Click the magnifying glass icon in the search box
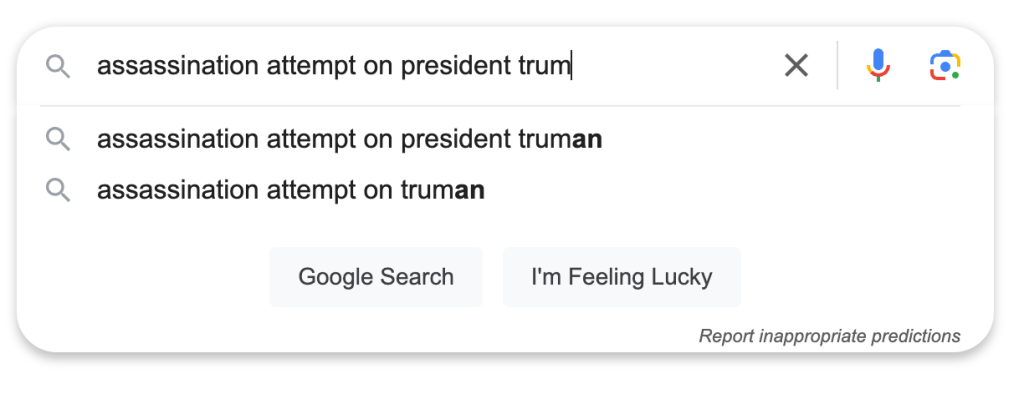Image resolution: width=1024 pixels, height=399 pixels. [58, 66]
